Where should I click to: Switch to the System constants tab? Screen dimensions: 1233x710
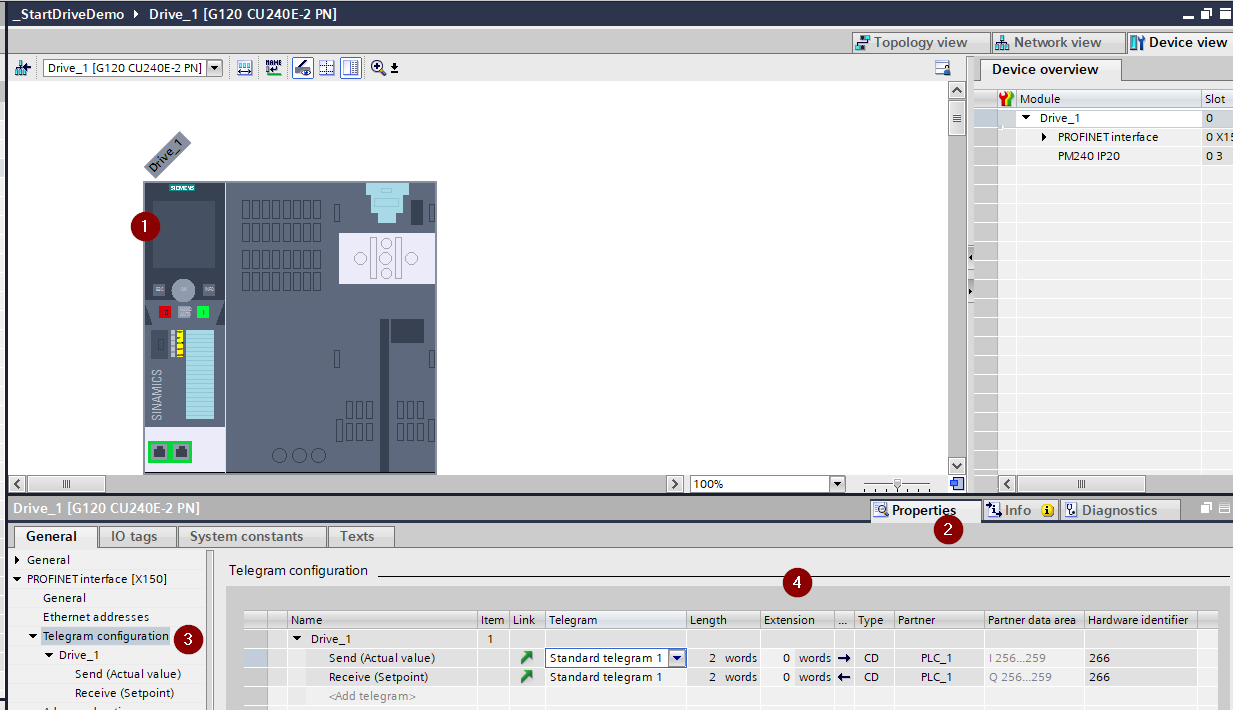(x=252, y=536)
